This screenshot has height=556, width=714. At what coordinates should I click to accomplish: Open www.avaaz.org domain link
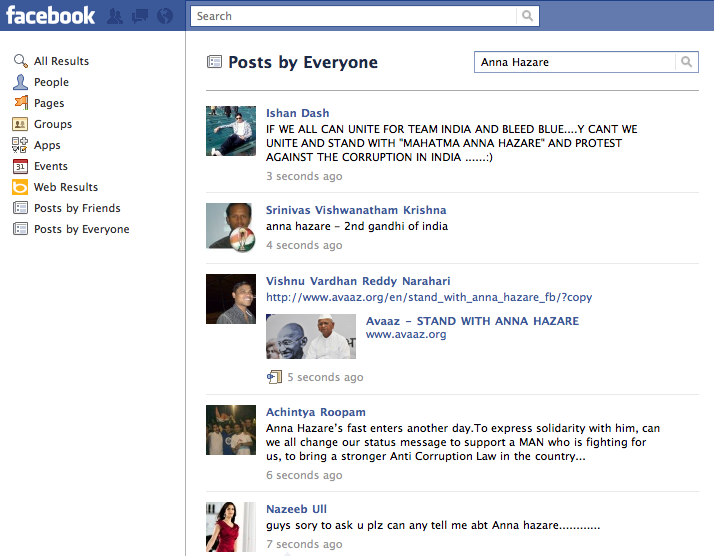[406, 334]
